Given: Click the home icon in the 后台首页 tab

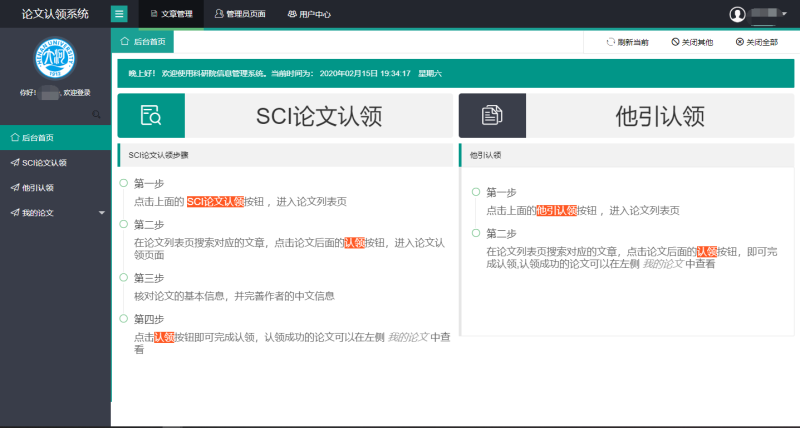Looking at the screenshot, I should coord(124,42).
